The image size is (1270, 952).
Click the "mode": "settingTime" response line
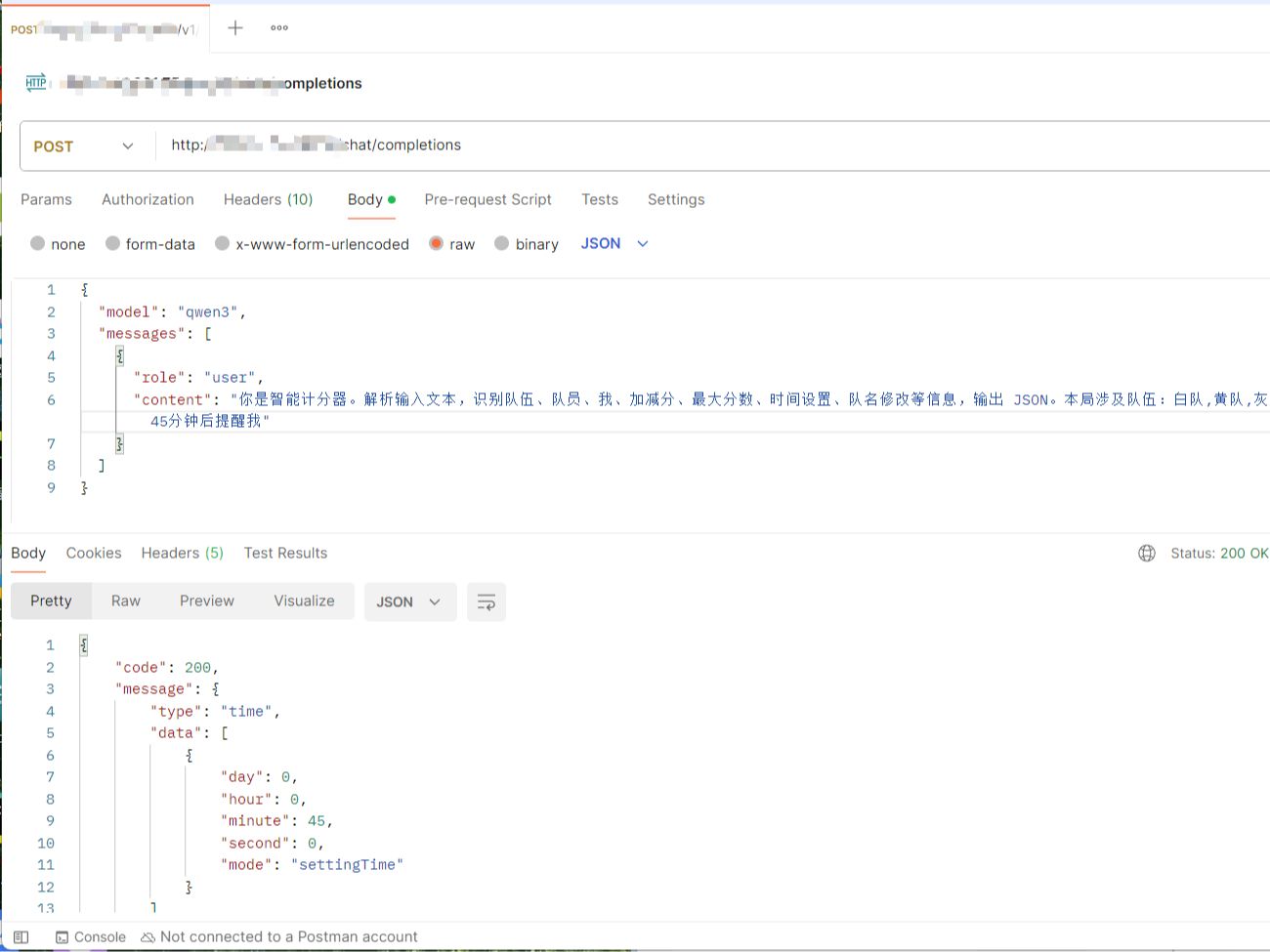312,865
